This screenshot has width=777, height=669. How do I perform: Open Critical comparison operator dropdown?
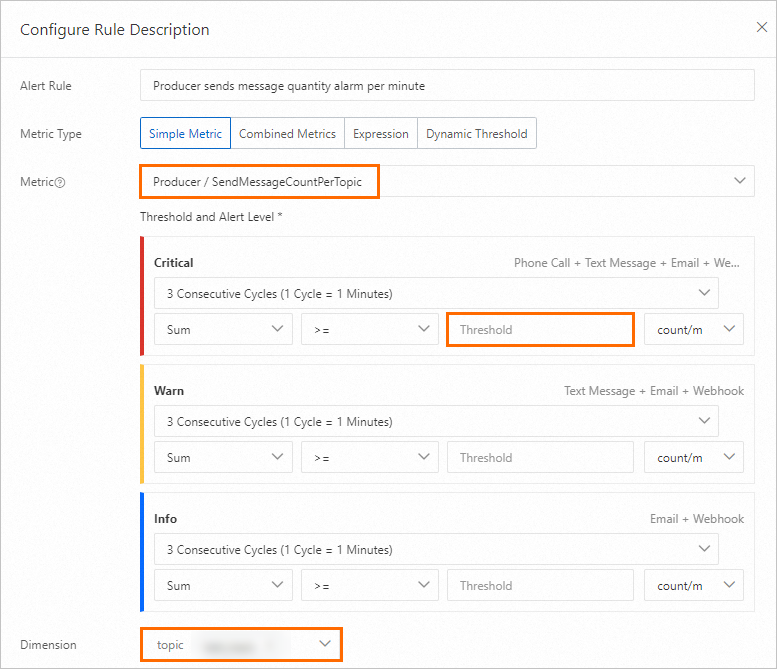[369, 330]
